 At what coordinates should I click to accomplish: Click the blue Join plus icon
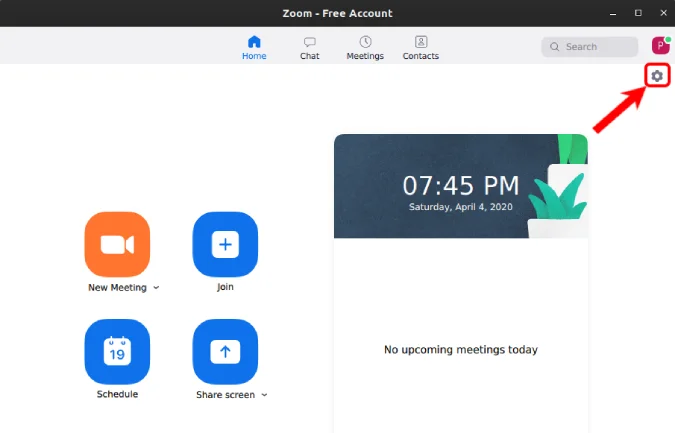pos(225,244)
